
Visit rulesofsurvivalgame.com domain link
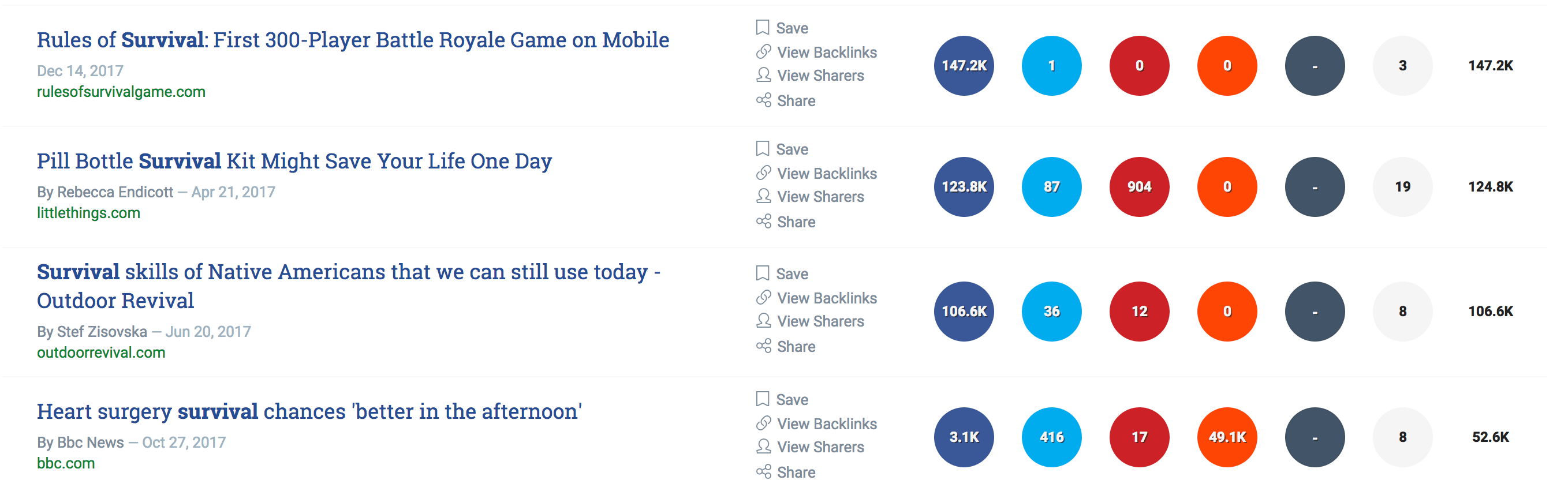tap(121, 92)
